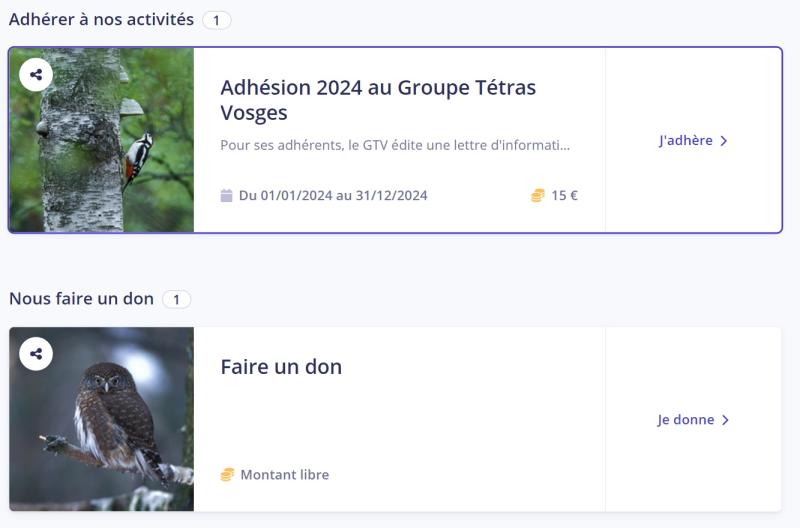Screen dimensions: 800x528
Task: Click the calendar icon beside membership dates
Action: pyautogui.click(x=227, y=196)
